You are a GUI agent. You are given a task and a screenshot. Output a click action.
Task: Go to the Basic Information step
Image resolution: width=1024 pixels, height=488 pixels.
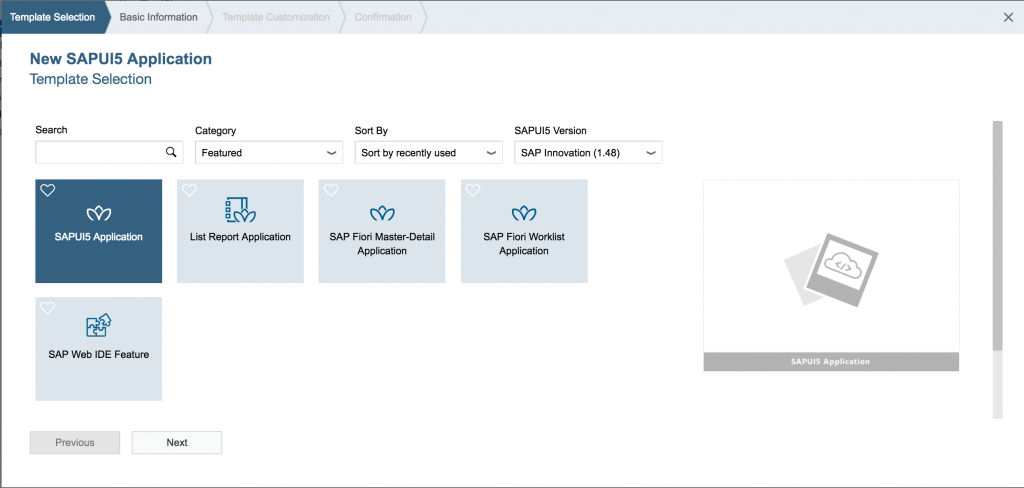pos(159,17)
